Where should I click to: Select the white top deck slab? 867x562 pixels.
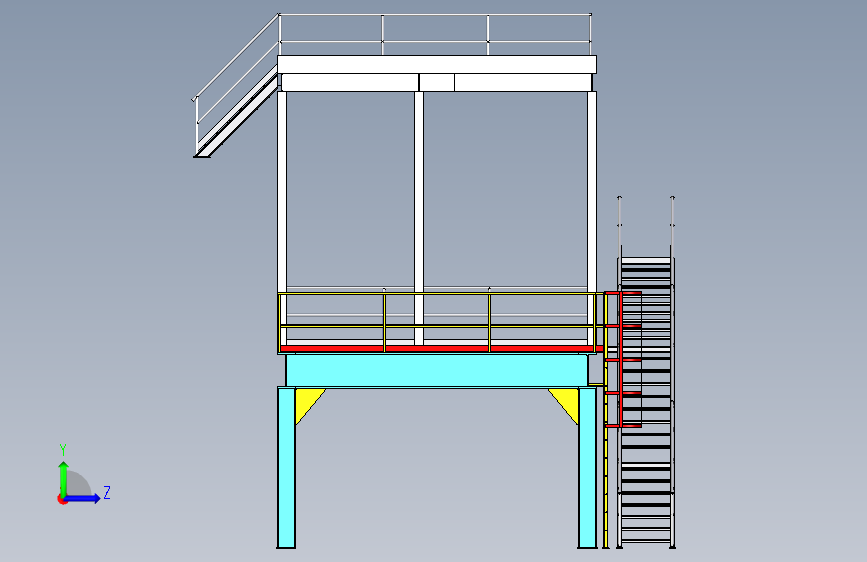[437, 64]
